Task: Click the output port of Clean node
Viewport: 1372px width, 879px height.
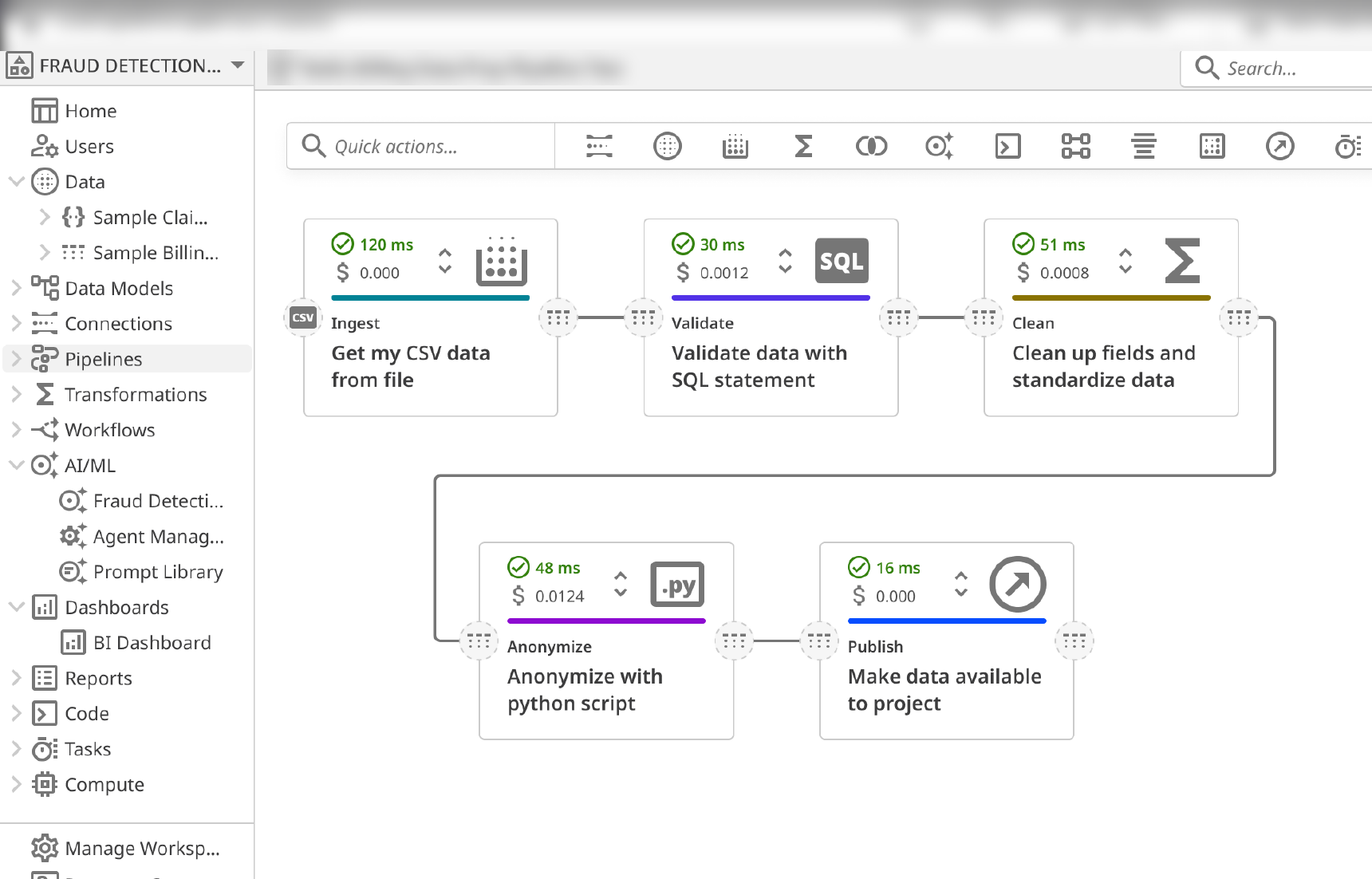Action: [1239, 317]
